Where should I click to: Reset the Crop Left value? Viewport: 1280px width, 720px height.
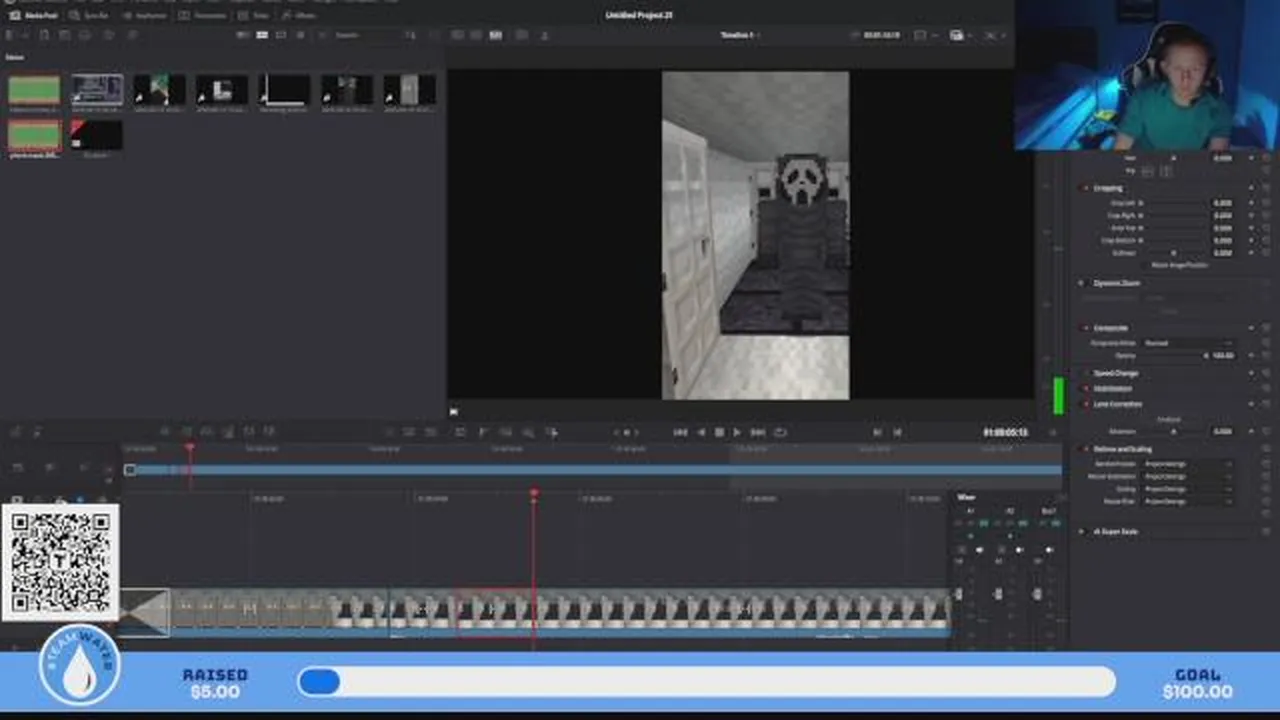tap(1266, 203)
